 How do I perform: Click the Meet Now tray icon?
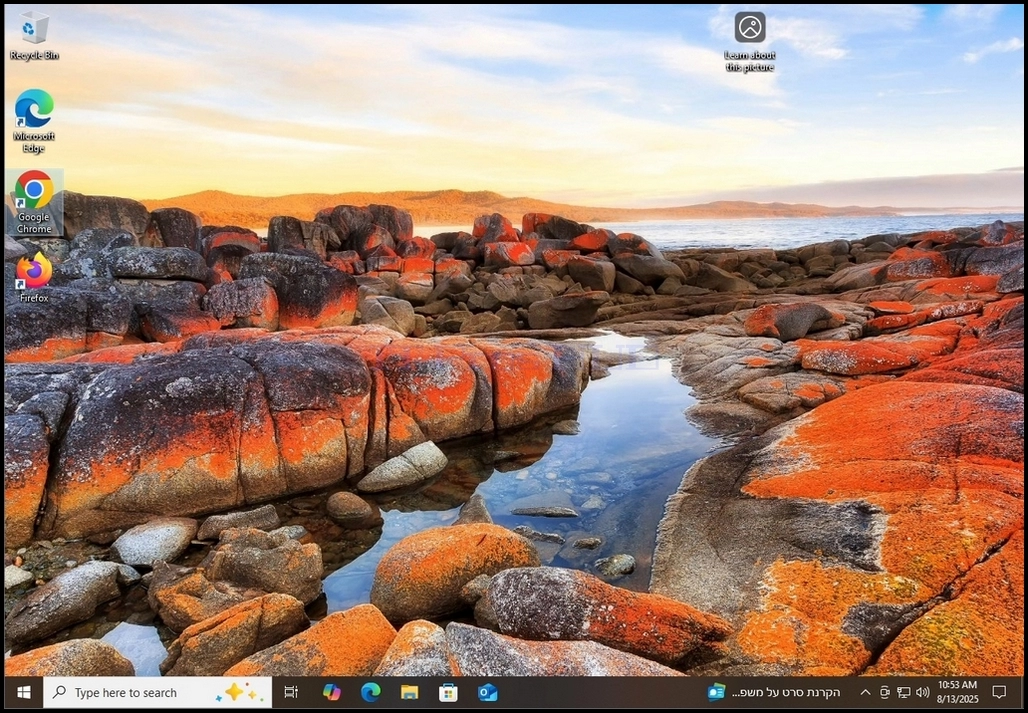(x=884, y=692)
